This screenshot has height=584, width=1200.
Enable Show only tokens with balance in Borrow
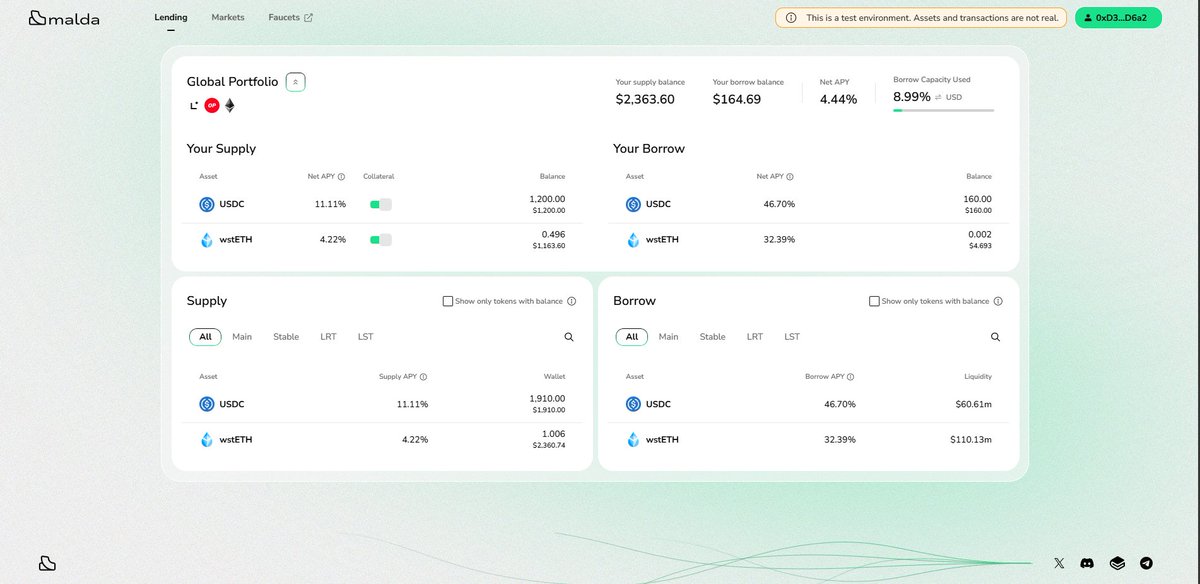(874, 300)
